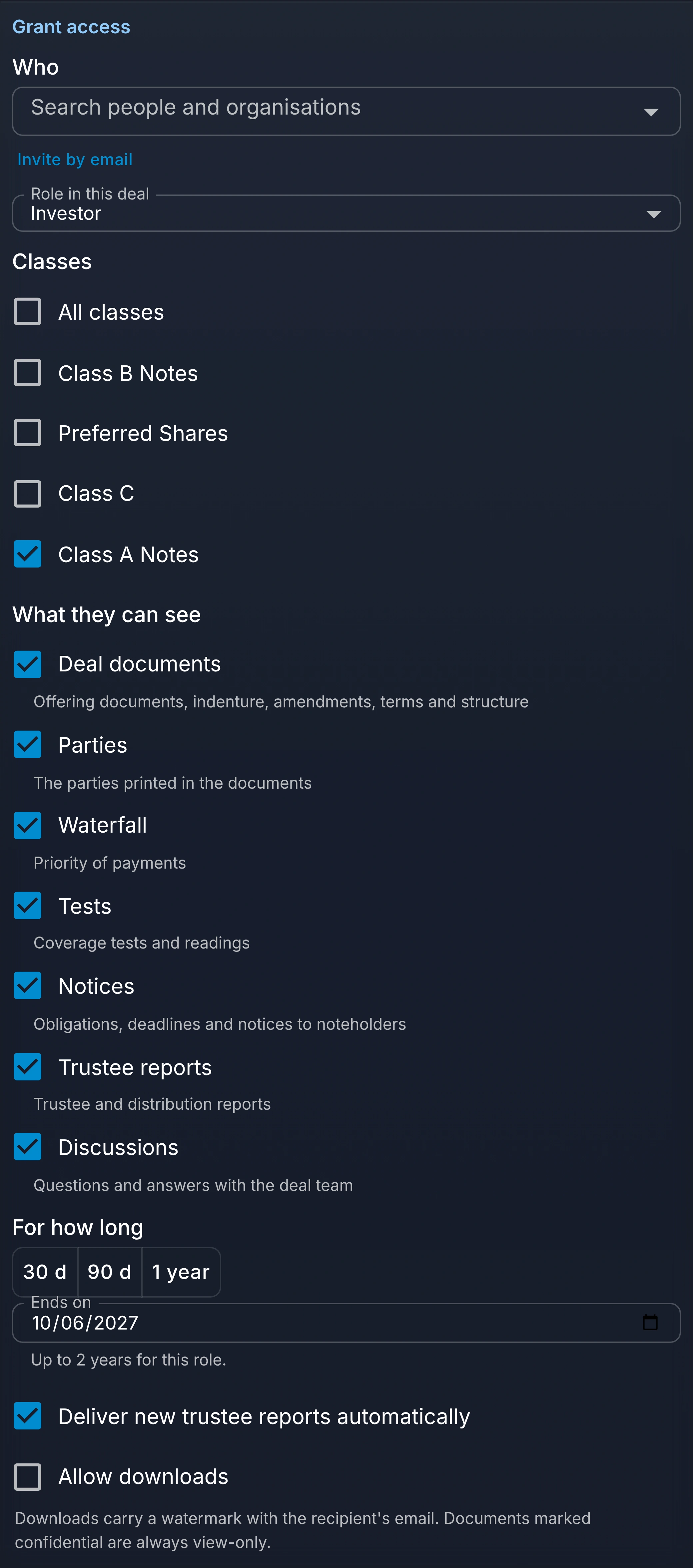
Task: Click the Grant access heading
Action: point(71,27)
